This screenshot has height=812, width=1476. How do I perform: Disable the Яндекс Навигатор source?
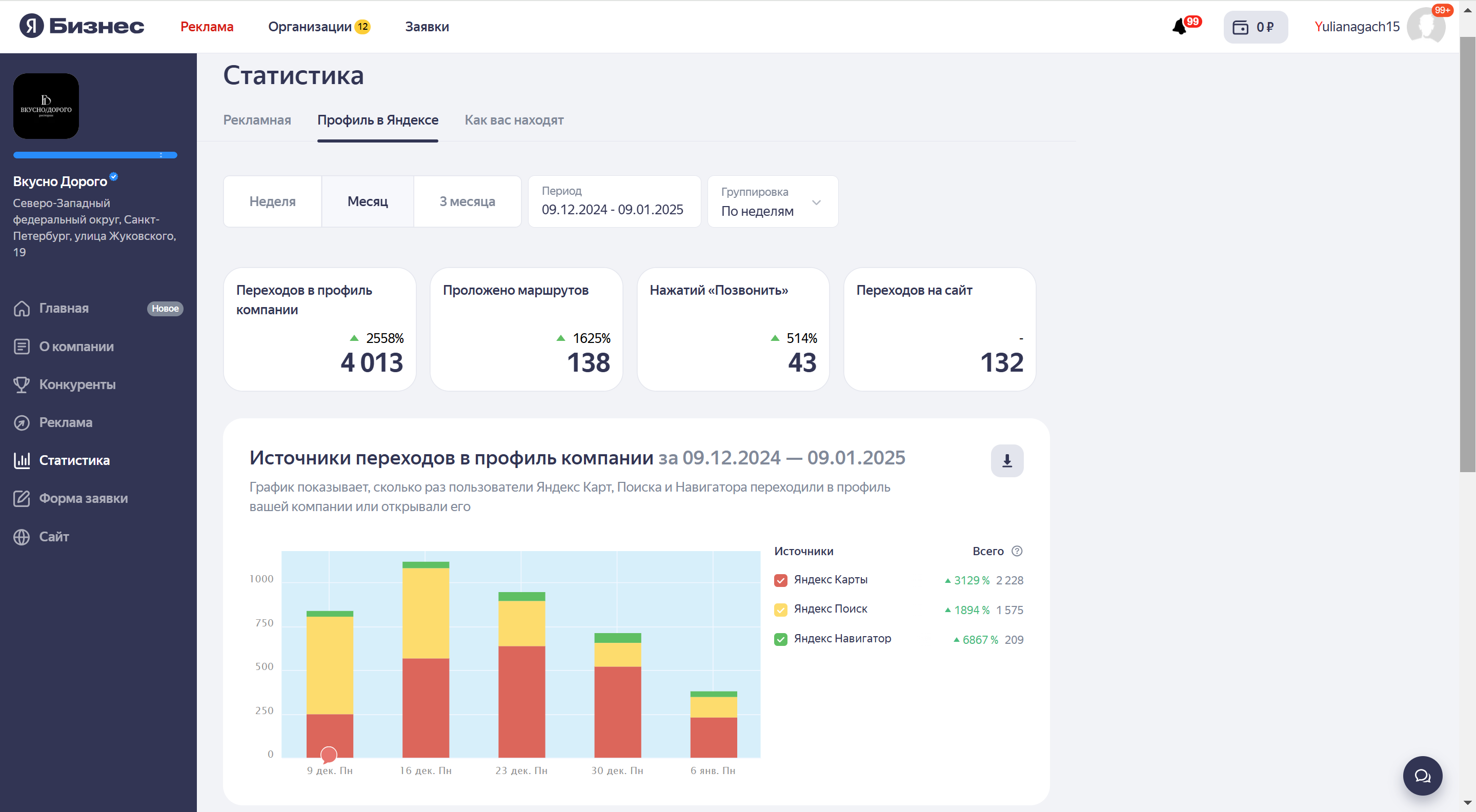(780, 639)
